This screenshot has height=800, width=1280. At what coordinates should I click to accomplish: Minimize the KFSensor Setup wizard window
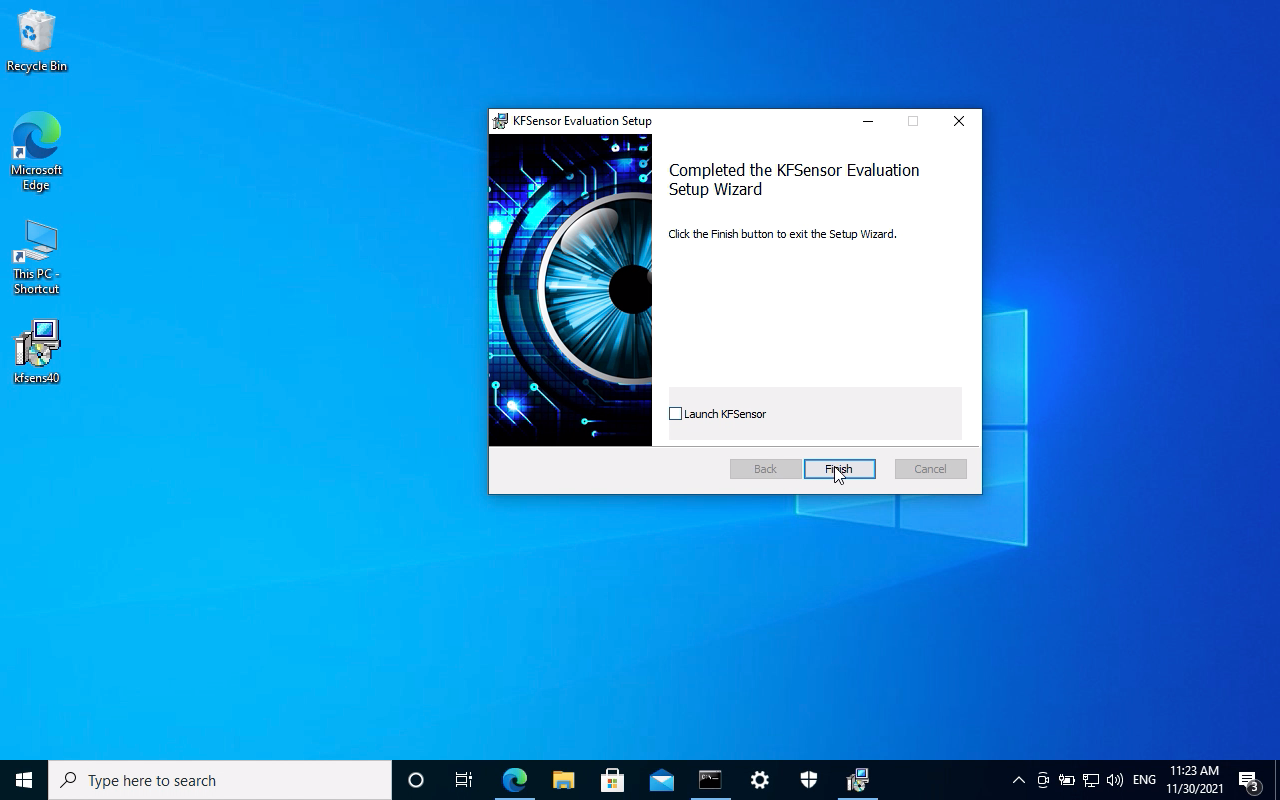coord(868,121)
